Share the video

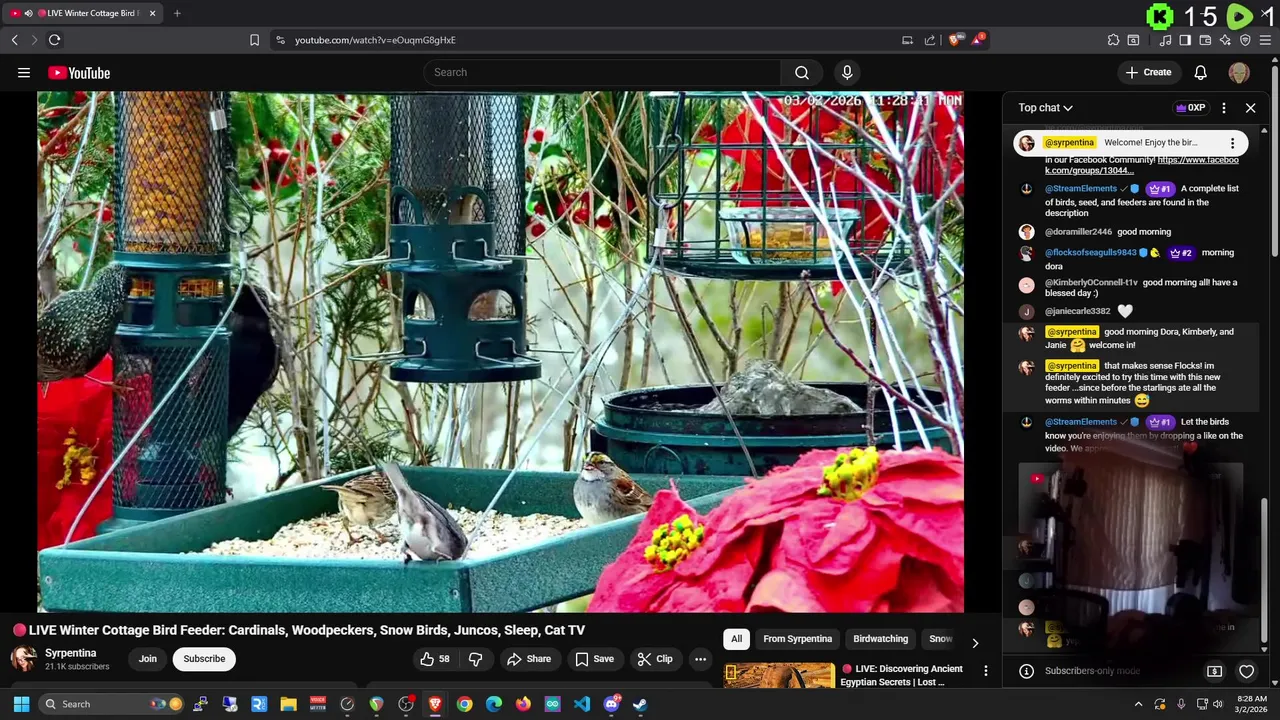pos(529,659)
